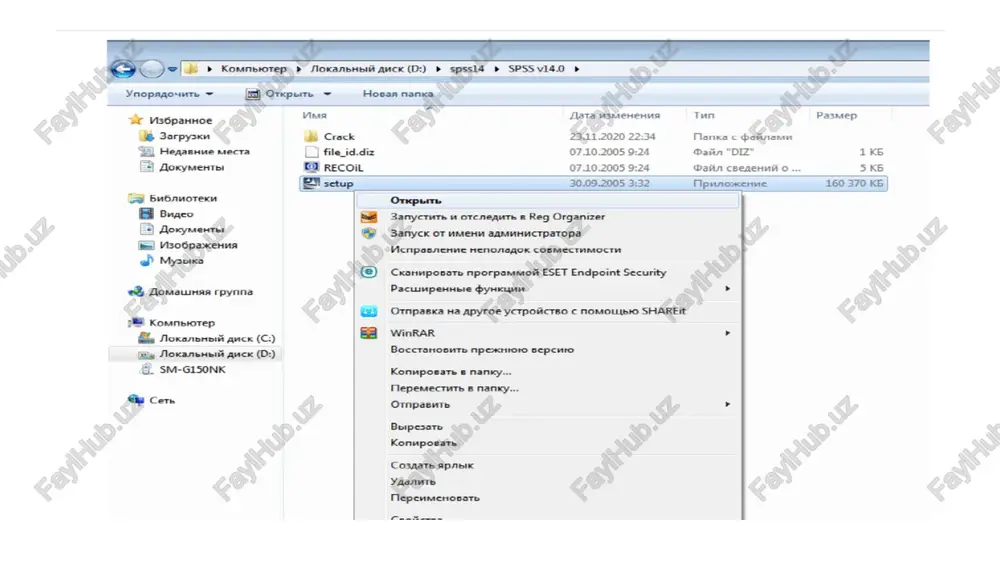Viewport: 1000px width, 562px height.
Task: Click the Forward navigation arrow button
Action: coord(152,68)
